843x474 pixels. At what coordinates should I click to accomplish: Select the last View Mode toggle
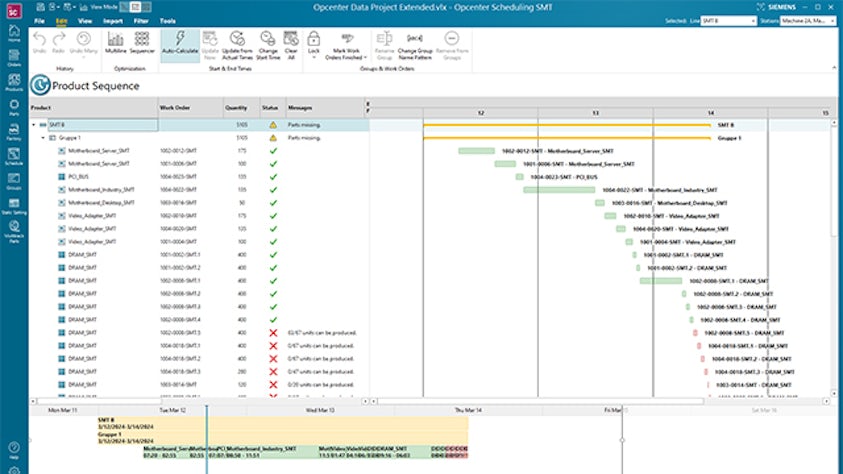(x=146, y=7)
